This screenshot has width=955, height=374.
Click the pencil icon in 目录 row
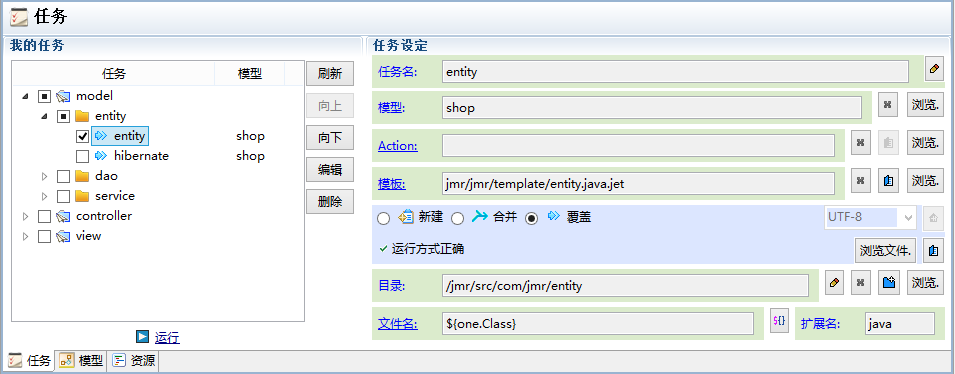click(x=834, y=283)
